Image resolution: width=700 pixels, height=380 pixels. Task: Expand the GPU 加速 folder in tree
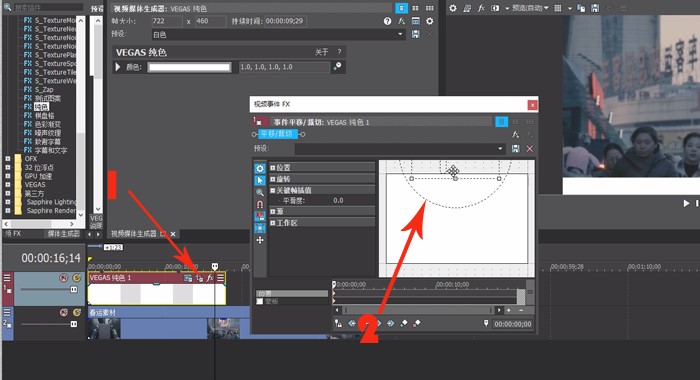click(8, 176)
